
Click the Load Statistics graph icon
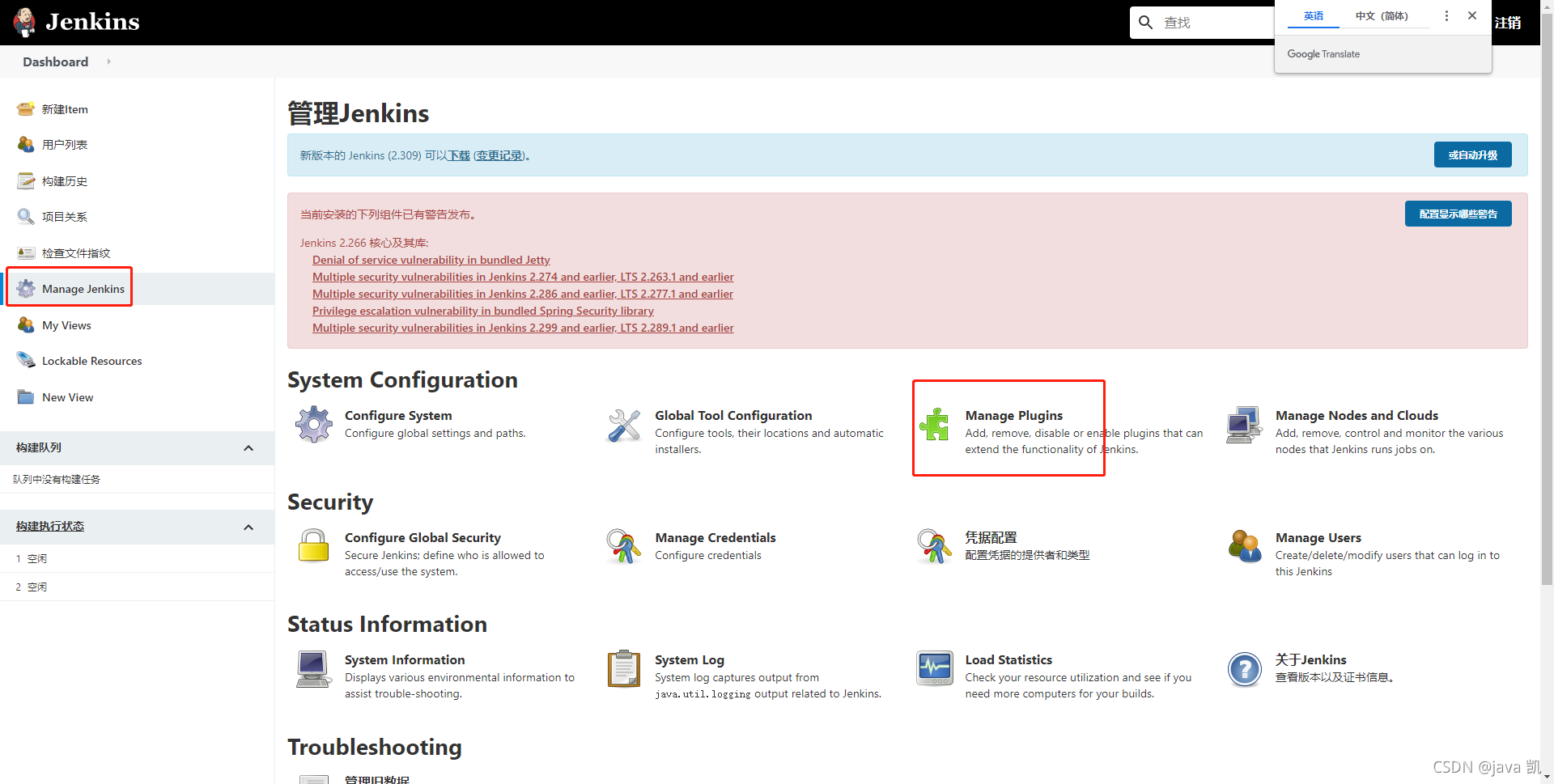click(x=934, y=669)
